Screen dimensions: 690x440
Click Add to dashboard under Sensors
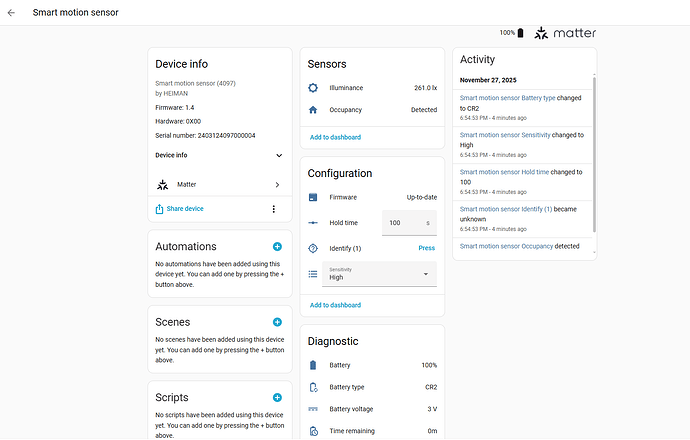click(x=335, y=137)
